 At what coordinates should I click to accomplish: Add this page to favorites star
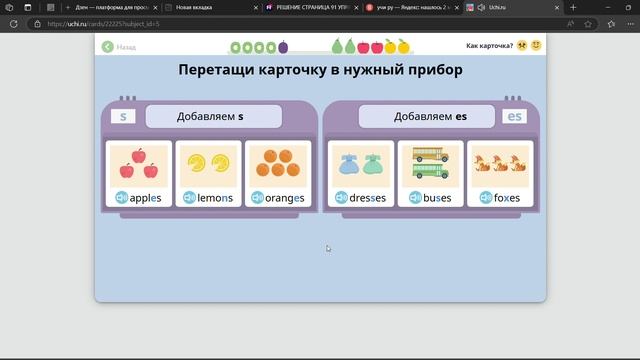(588, 24)
